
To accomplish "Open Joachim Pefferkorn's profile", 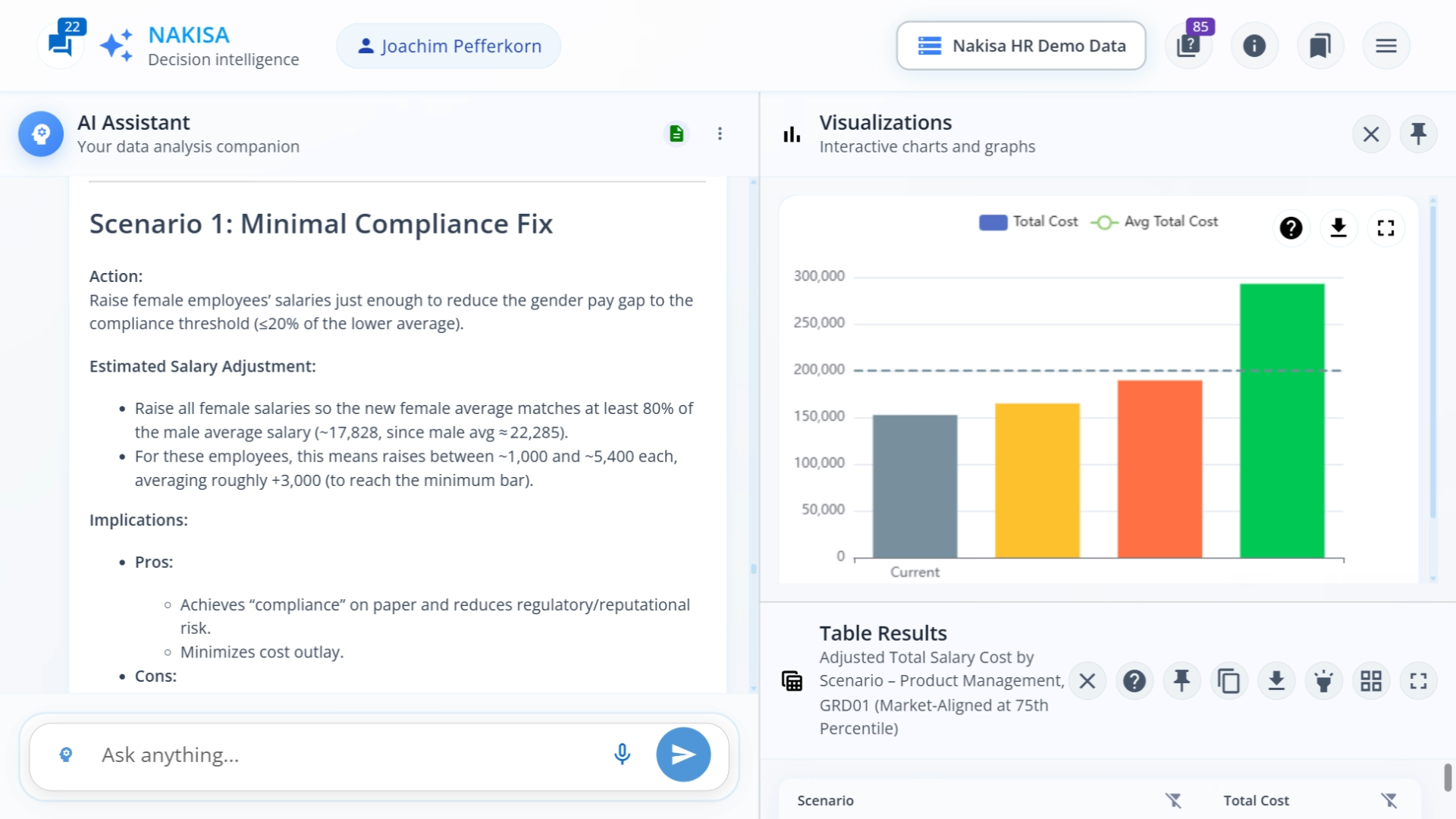I will tap(447, 45).
